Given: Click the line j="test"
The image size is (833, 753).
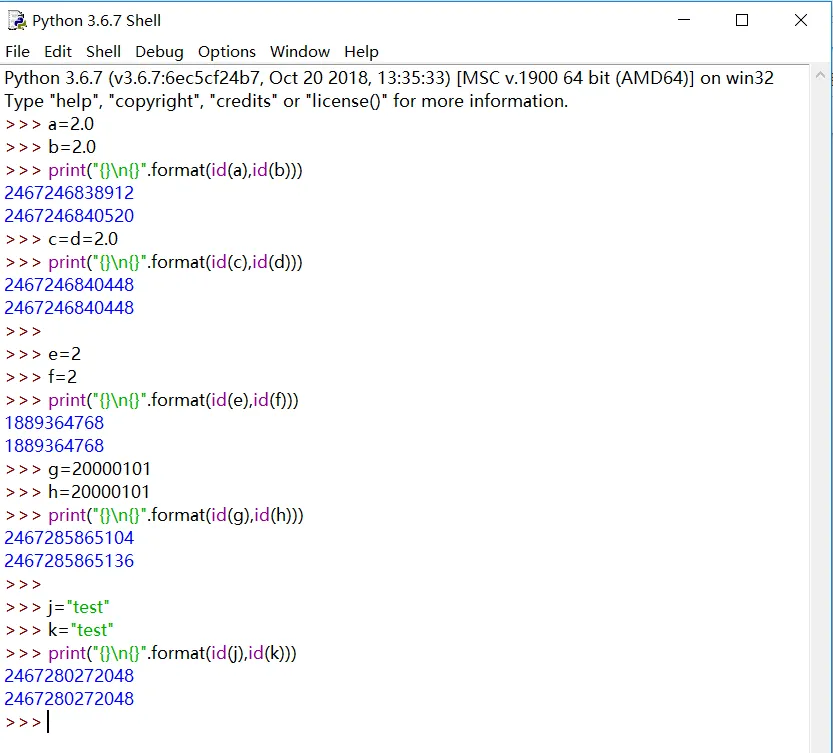Looking at the screenshot, I should click(x=79, y=607).
